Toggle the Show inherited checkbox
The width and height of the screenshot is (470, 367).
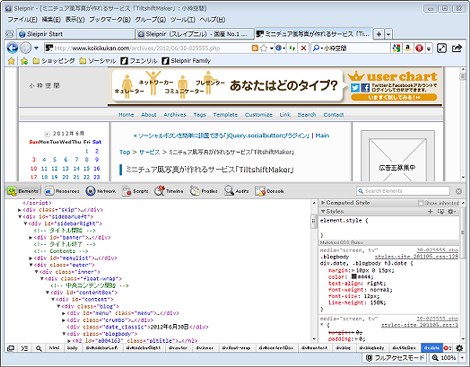click(x=421, y=203)
